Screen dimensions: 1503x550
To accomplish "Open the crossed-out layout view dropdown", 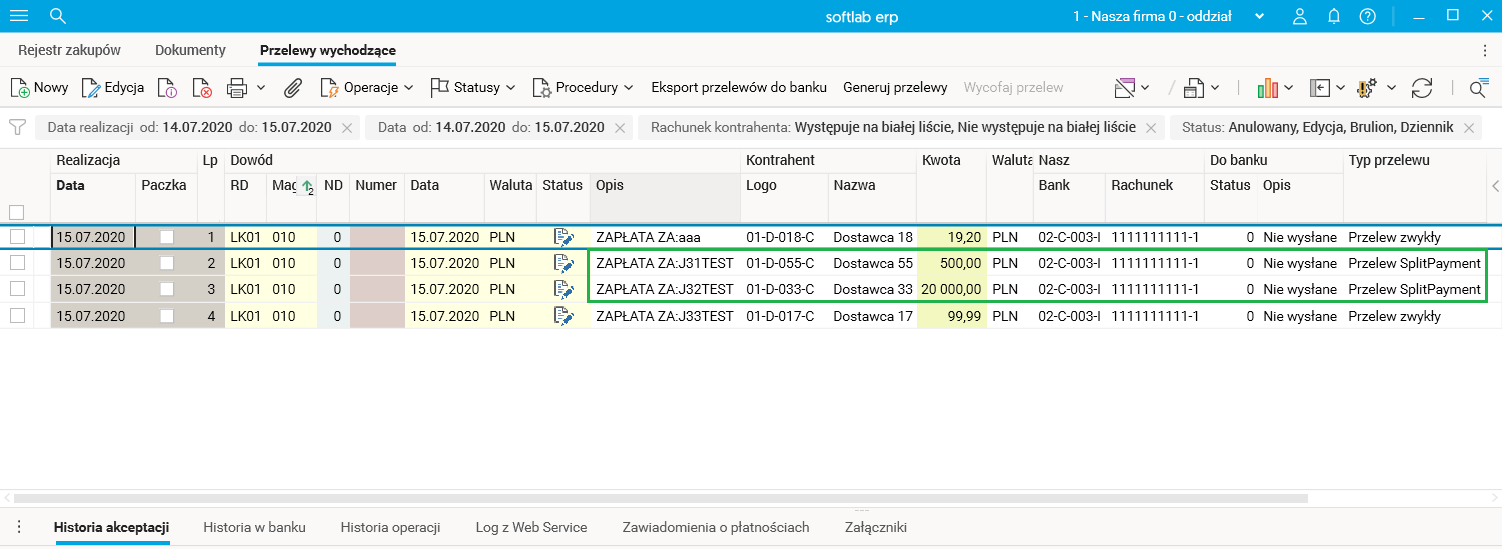I will tap(1131, 88).
